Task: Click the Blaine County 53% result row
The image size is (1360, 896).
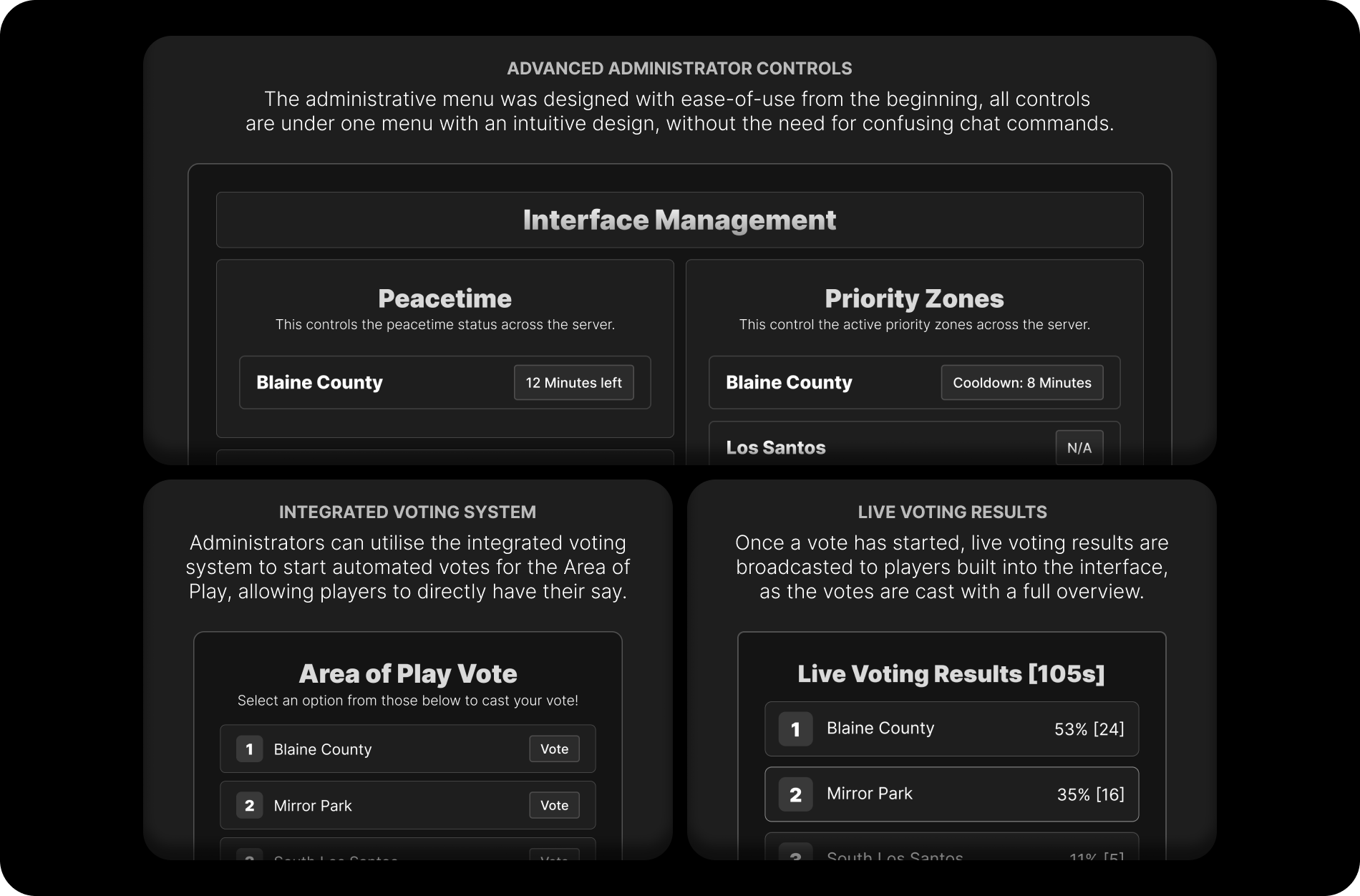Action: pos(951,729)
